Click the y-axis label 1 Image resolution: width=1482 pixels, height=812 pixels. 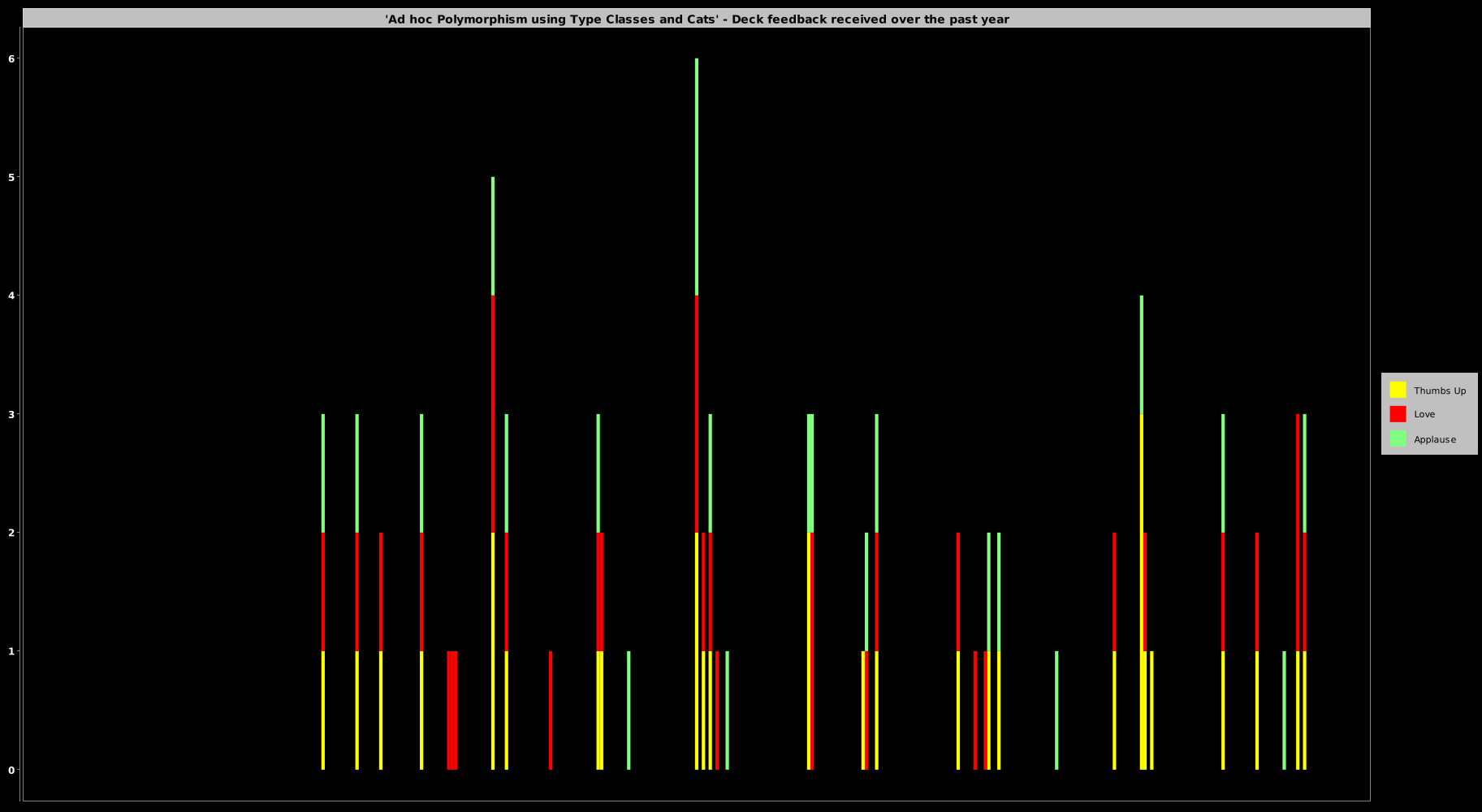coord(12,651)
